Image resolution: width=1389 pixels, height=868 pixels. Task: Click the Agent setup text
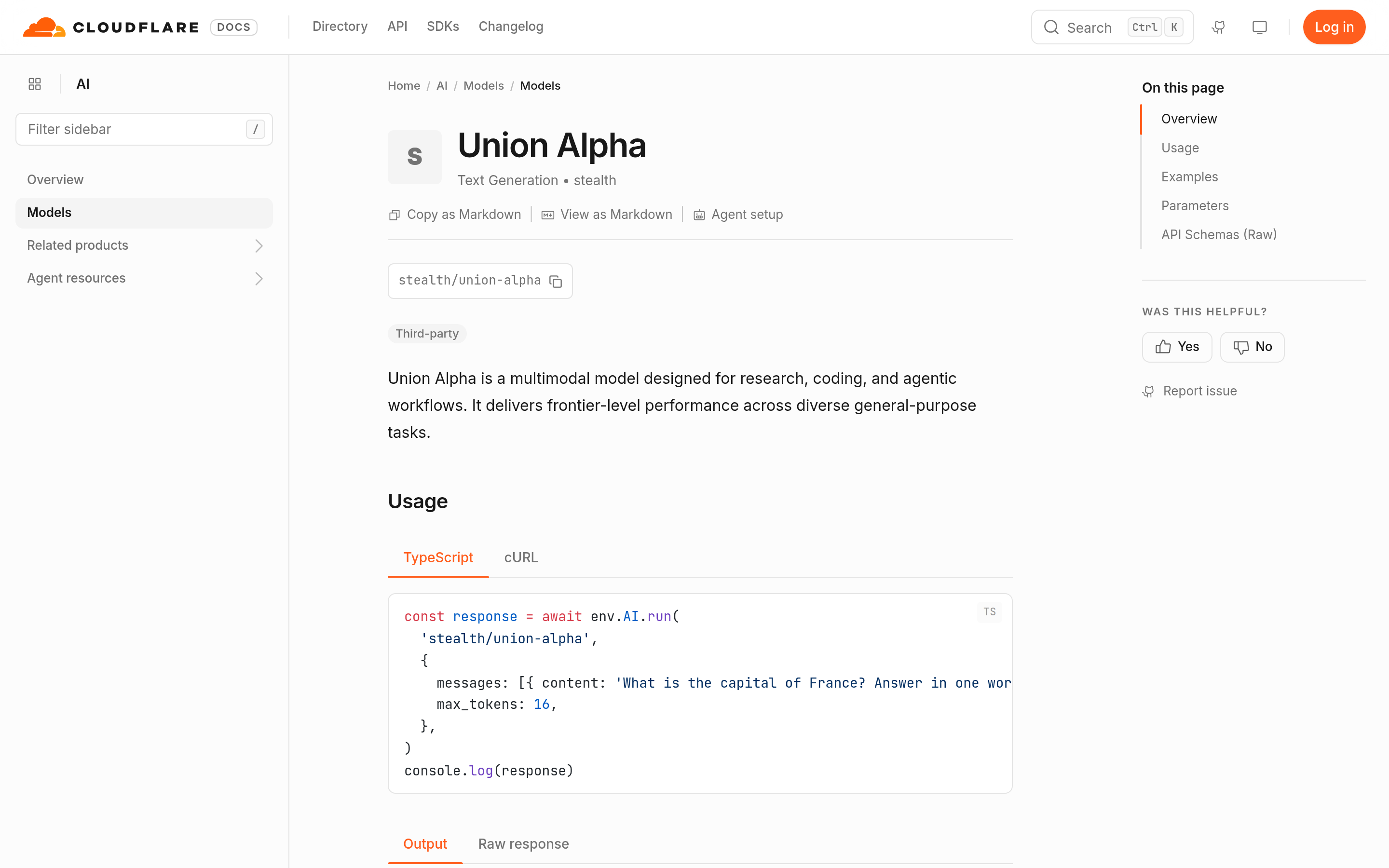tap(747, 215)
